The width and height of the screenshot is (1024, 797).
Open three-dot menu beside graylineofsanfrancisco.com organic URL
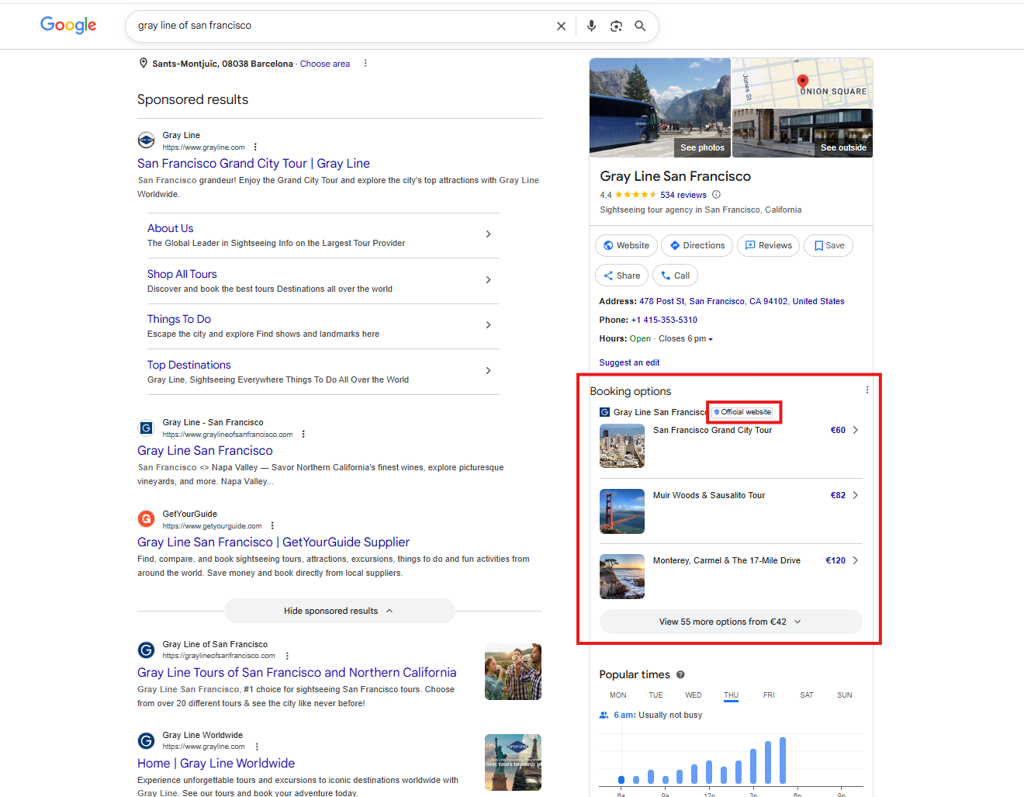(287, 655)
